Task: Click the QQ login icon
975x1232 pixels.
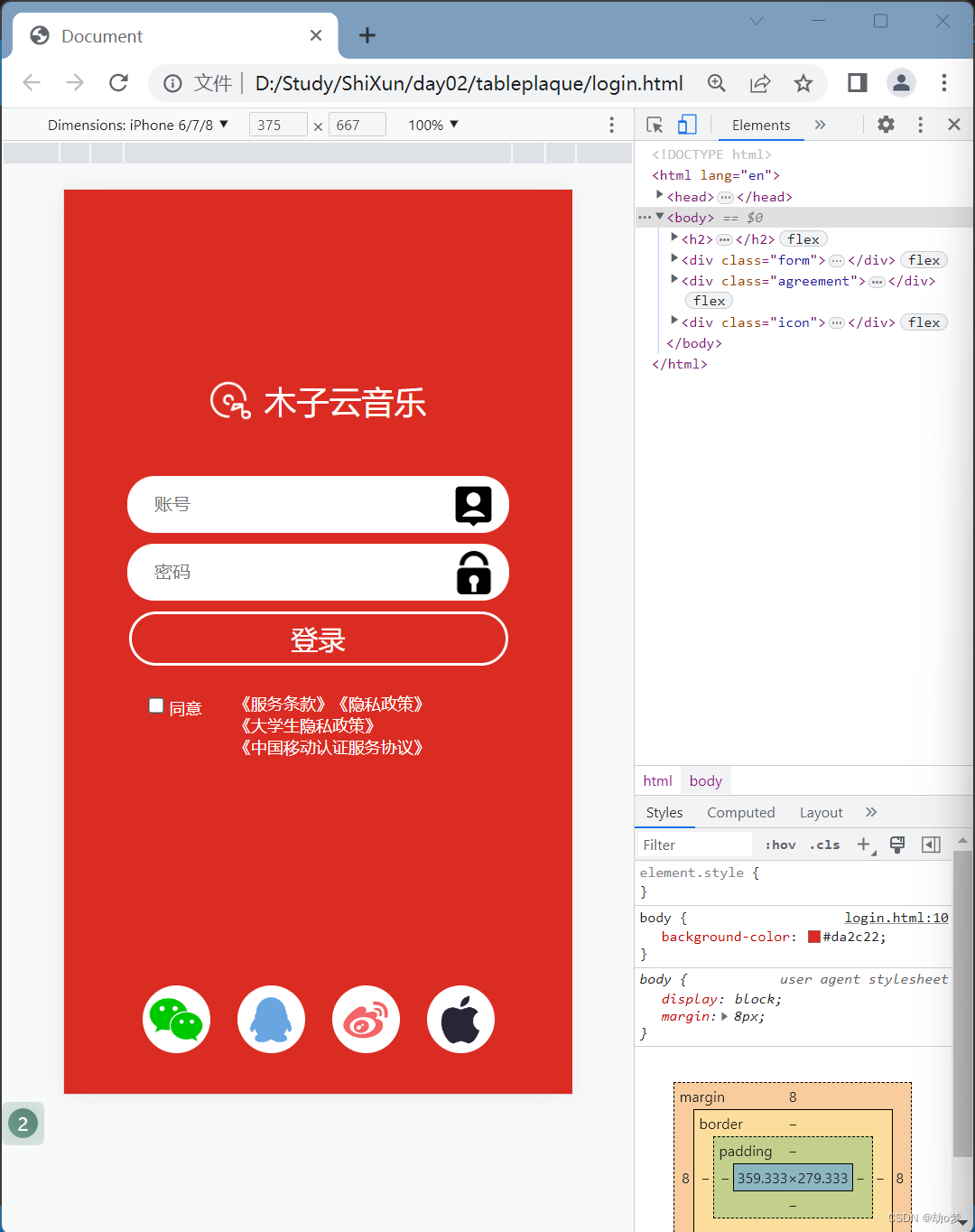Action: (x=271, y=1019)
